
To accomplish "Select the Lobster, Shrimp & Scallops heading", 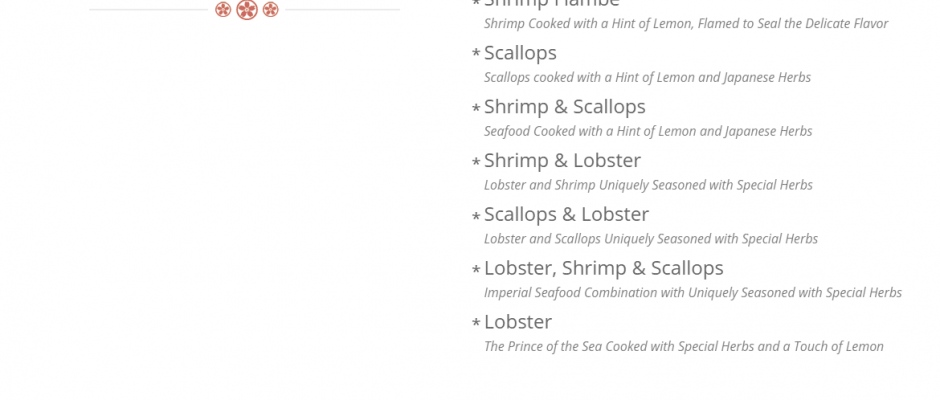I will point(603,269).
